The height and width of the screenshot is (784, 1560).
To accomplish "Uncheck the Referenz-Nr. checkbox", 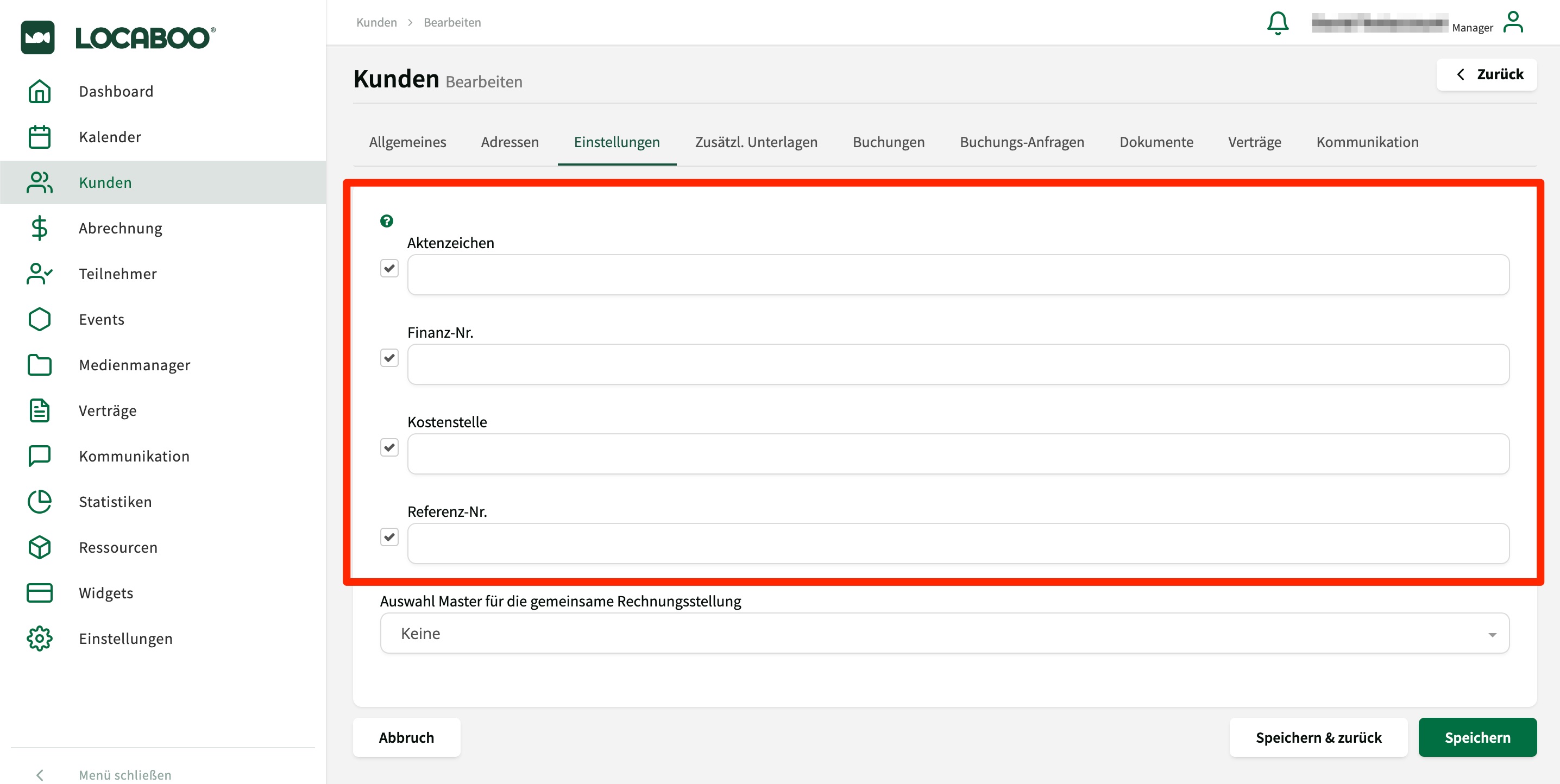I will tap(389, 537).
